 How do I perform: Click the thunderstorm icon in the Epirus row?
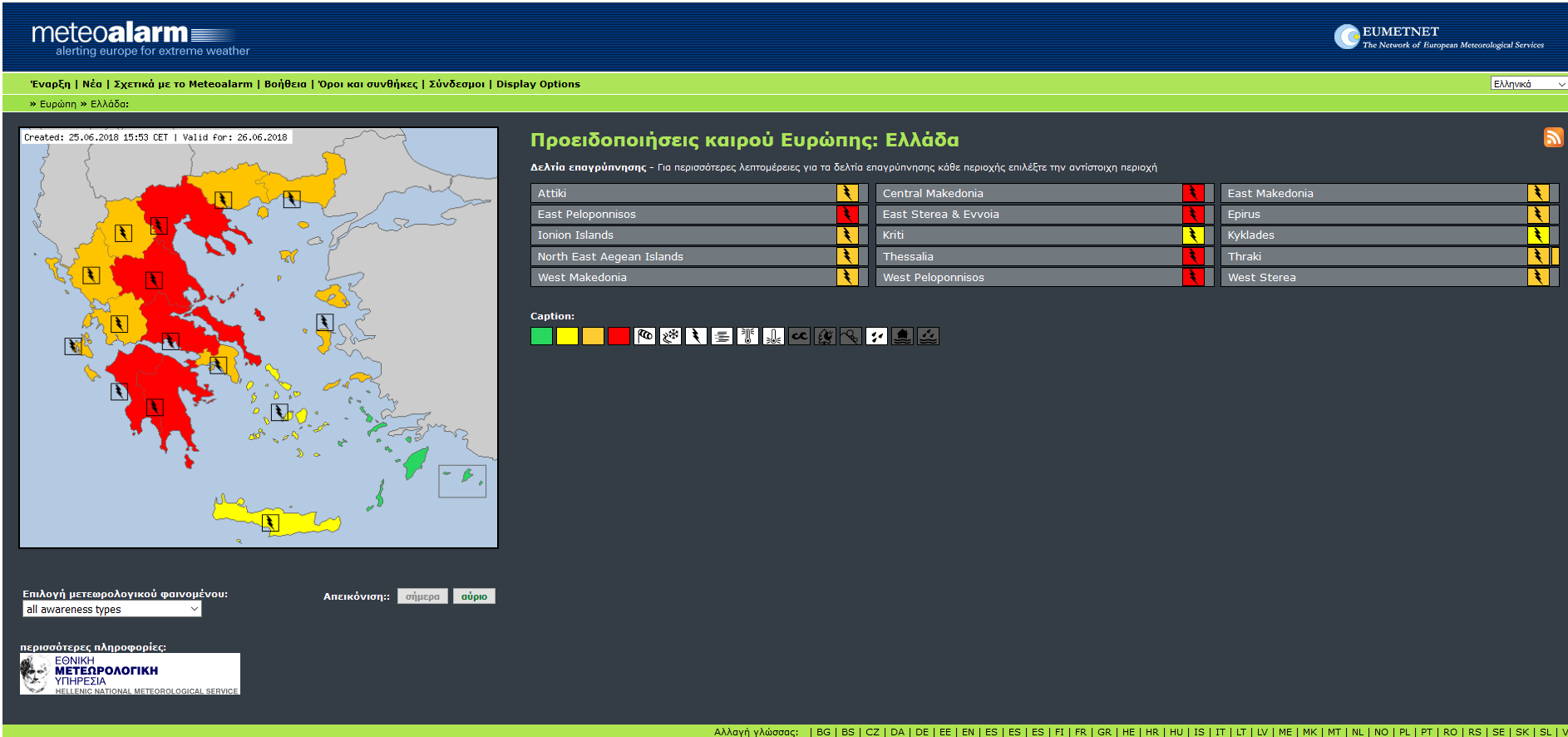[x=1538, y=214]
